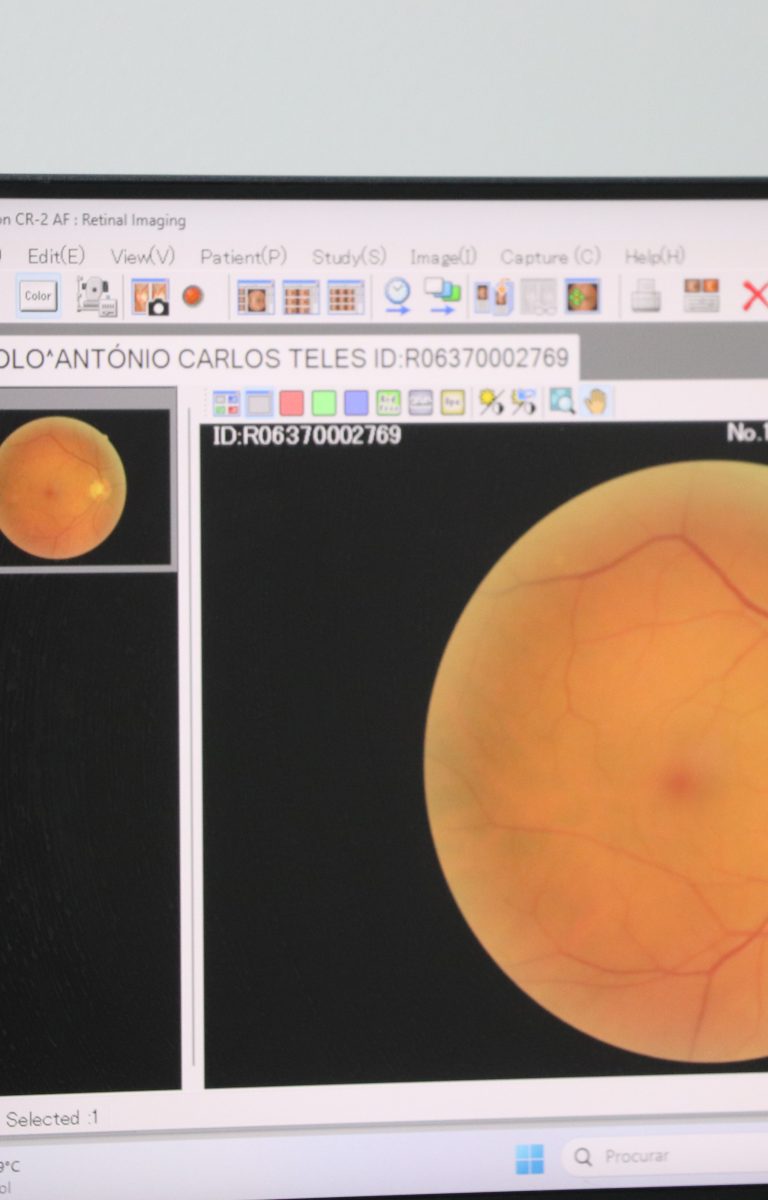
Task: Click the printer icon
Action: click(x=646, y=296)
